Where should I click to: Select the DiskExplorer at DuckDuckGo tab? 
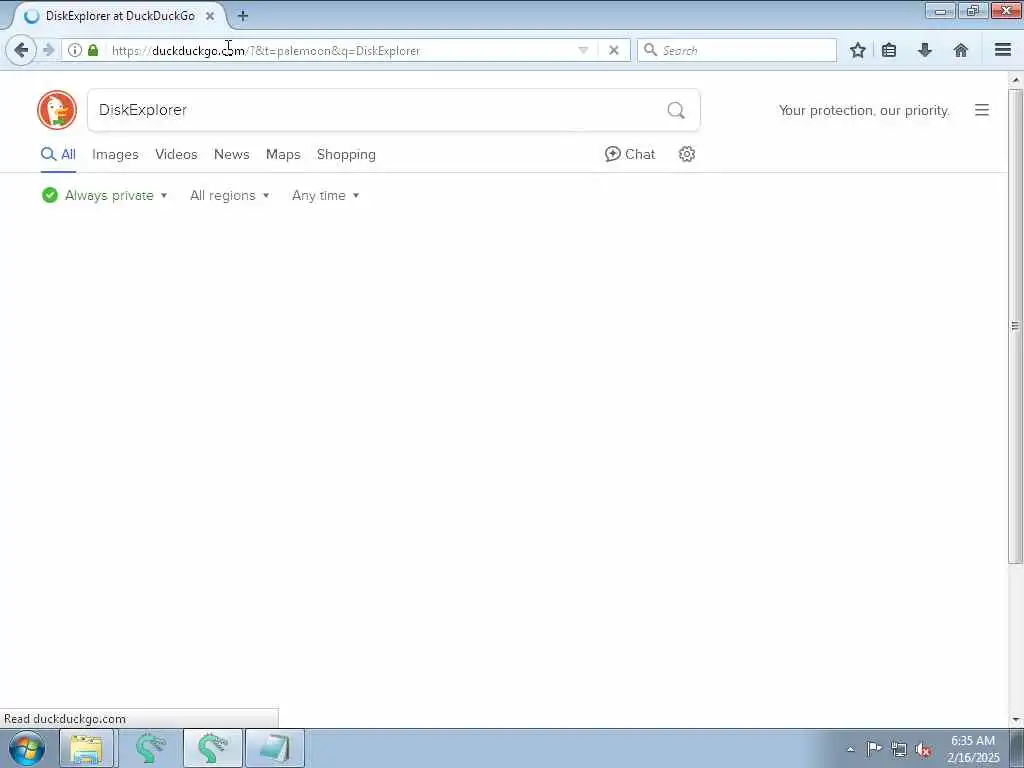[120, 16]
